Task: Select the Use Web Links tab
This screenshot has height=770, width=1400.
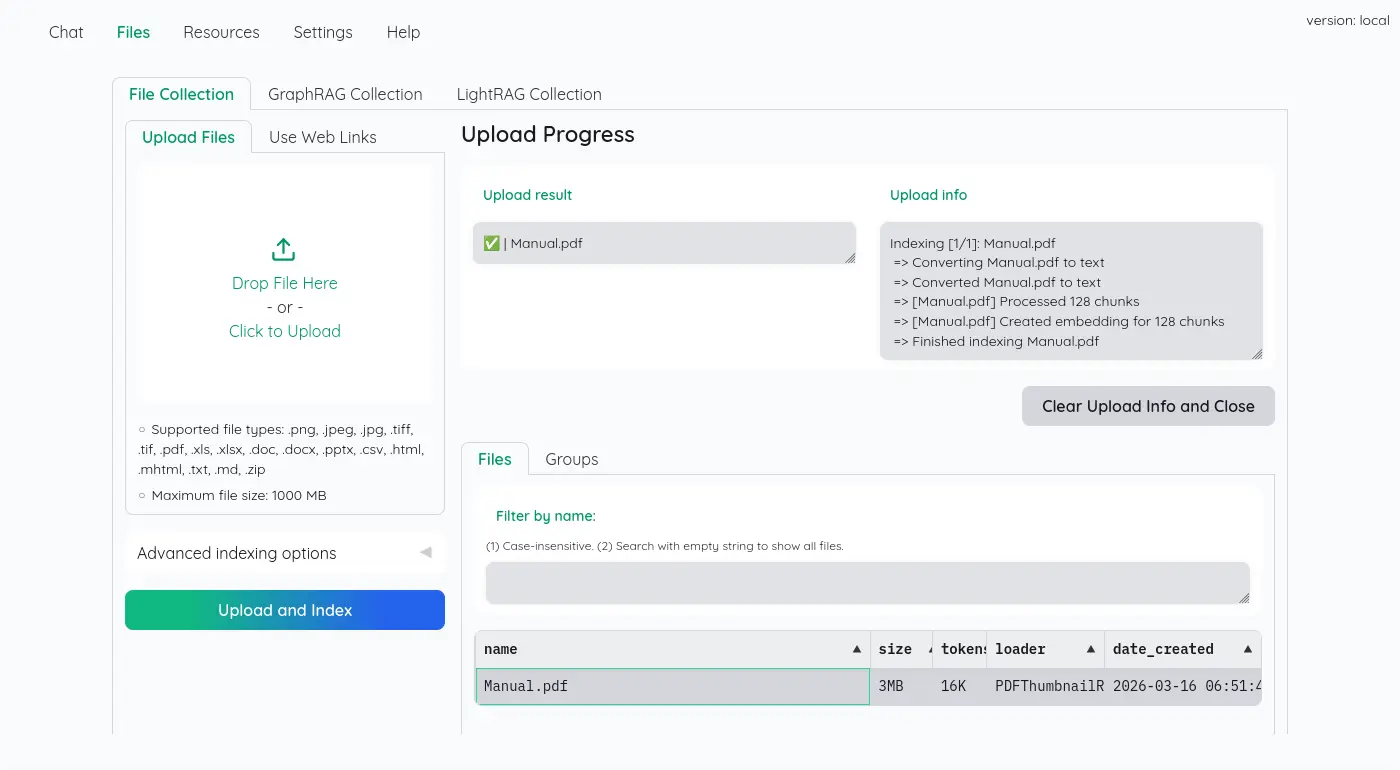Action: [x=322, y=137]
